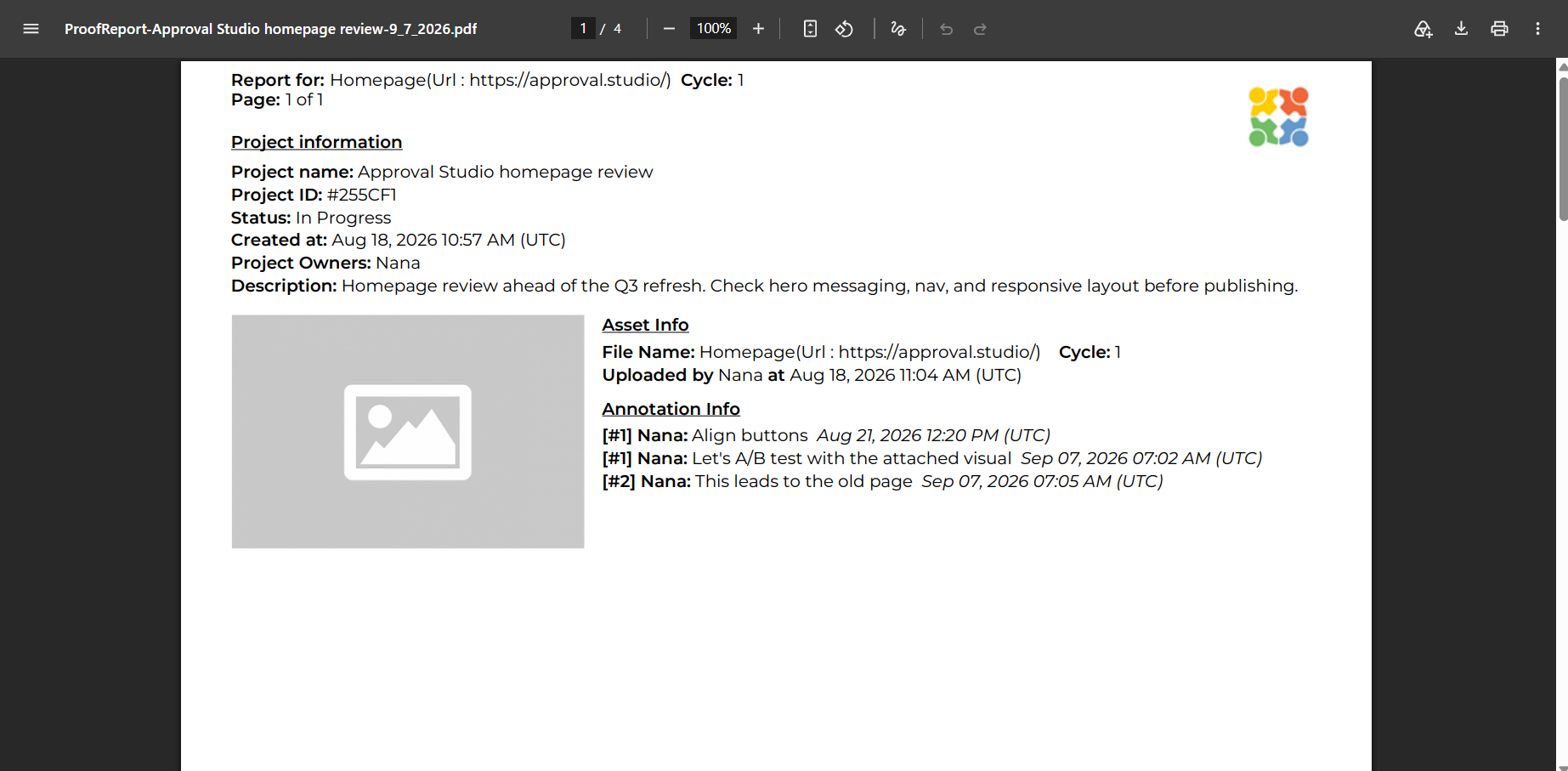This screenshot has height=771, width=1568.
Task: Click the fit to page icon
Action: pyautogui.click(x=810, y=29)
